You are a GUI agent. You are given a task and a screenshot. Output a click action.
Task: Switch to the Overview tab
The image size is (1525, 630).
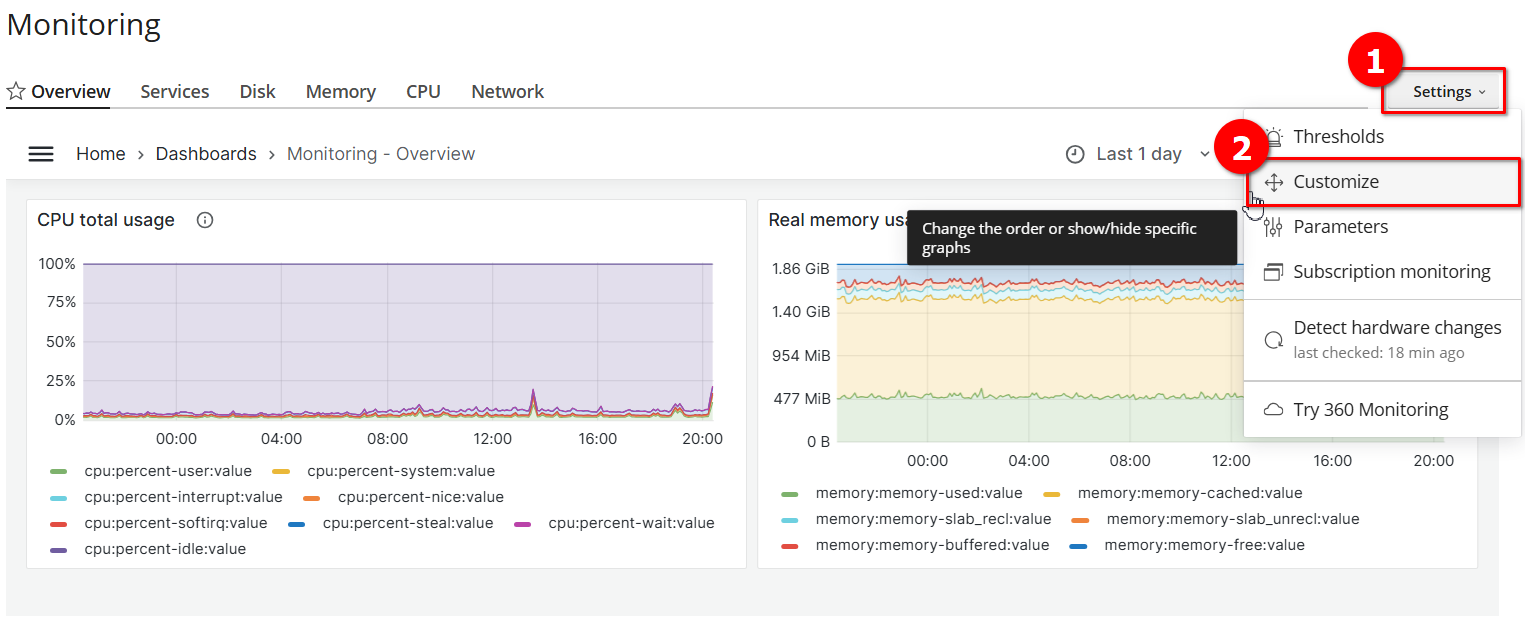(x=70, y=91)
